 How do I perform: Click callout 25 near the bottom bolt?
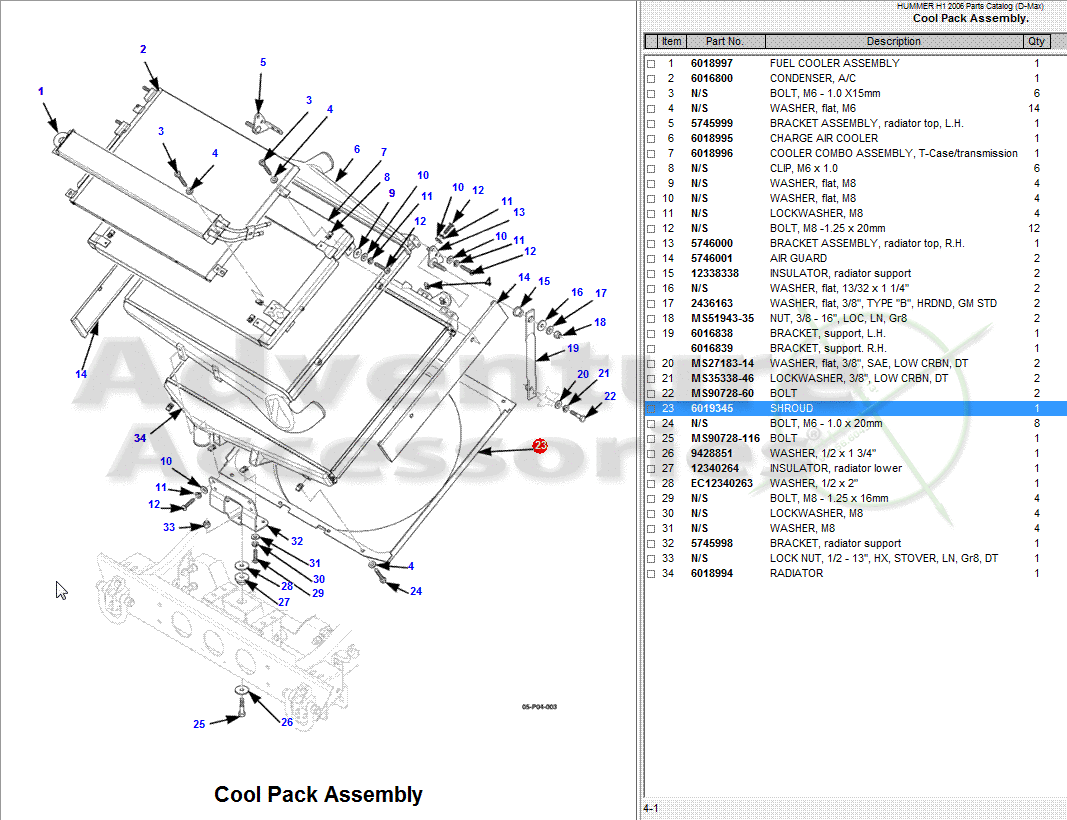(199, 724)
